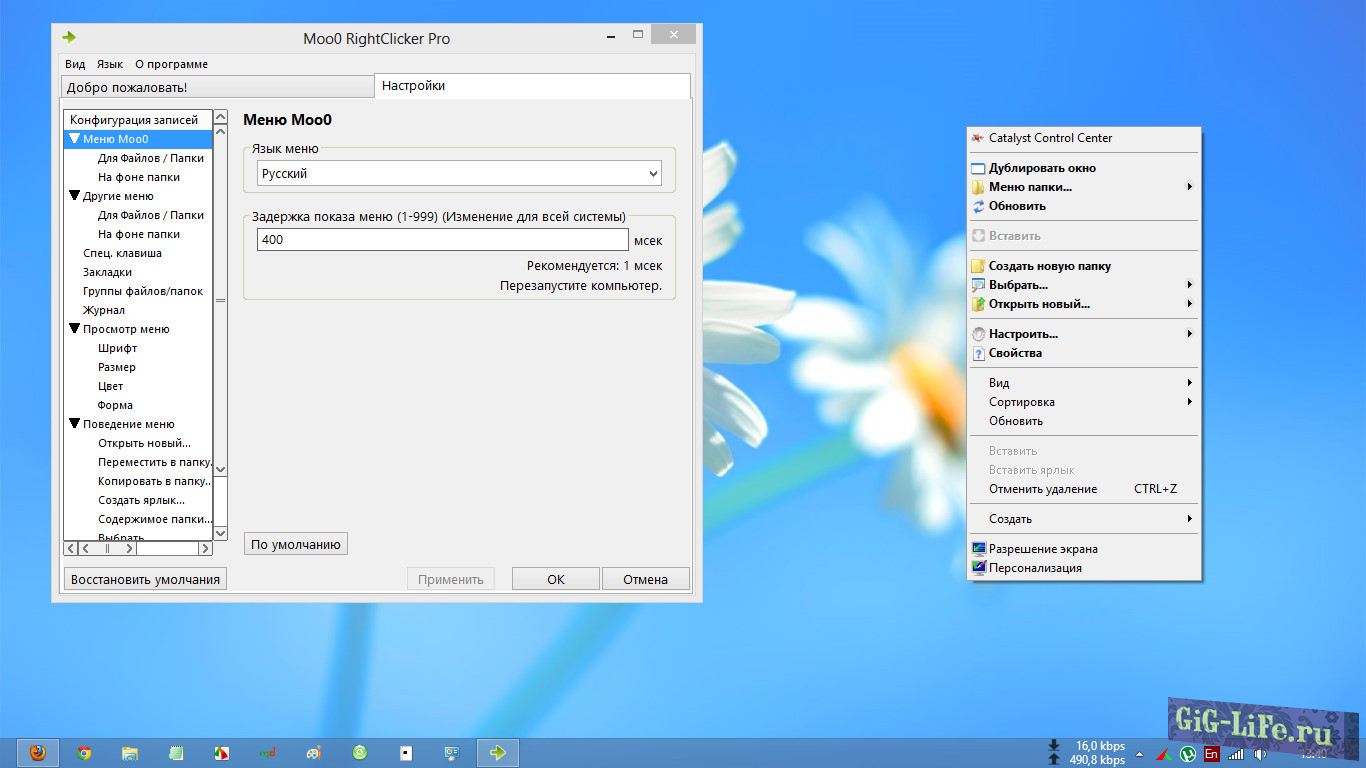Click the Разрешение экрана monitor icon
Viewport: 1366px width, 768px height.
(978, 549)
